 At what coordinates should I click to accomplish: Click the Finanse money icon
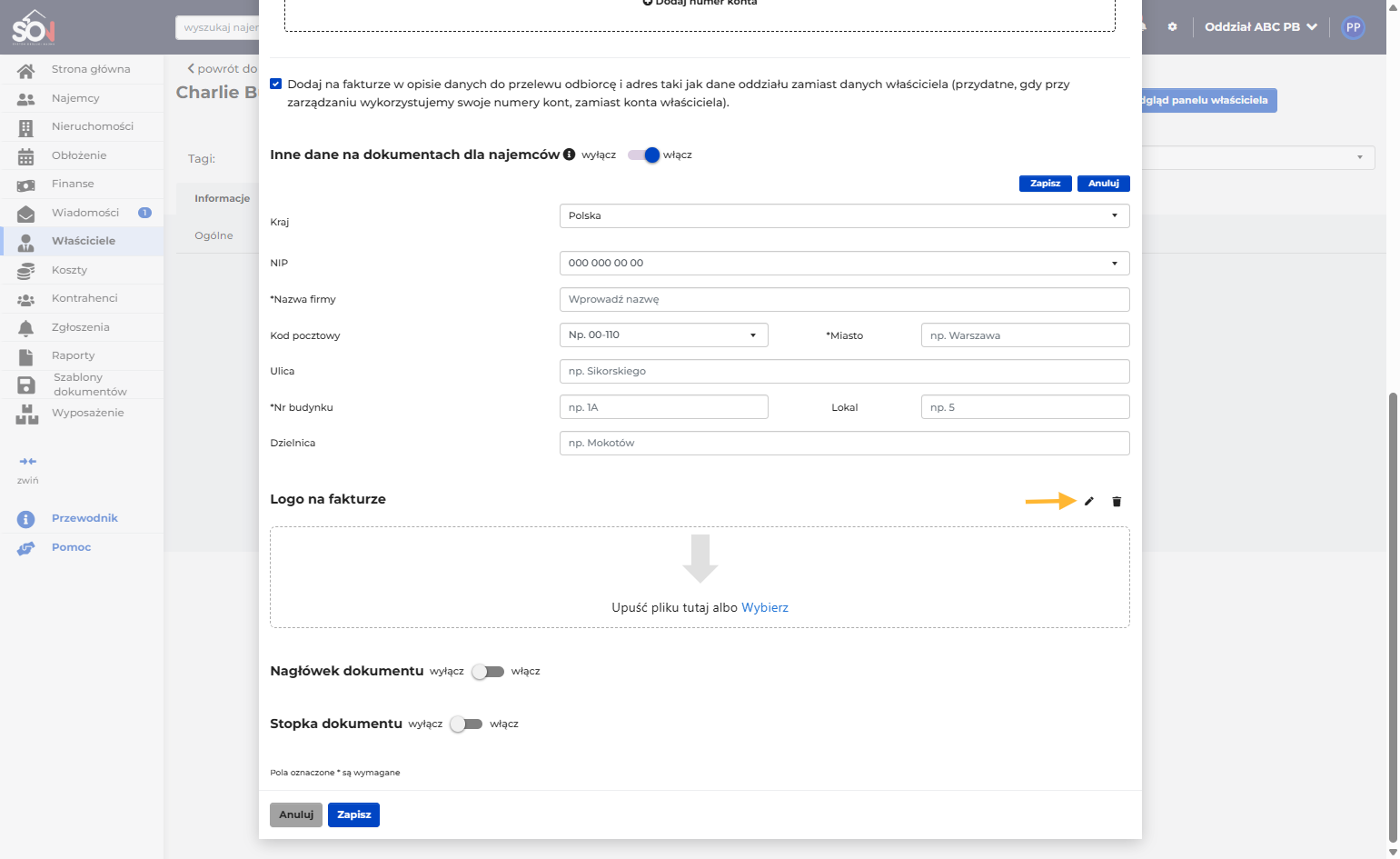pos(25,185)
